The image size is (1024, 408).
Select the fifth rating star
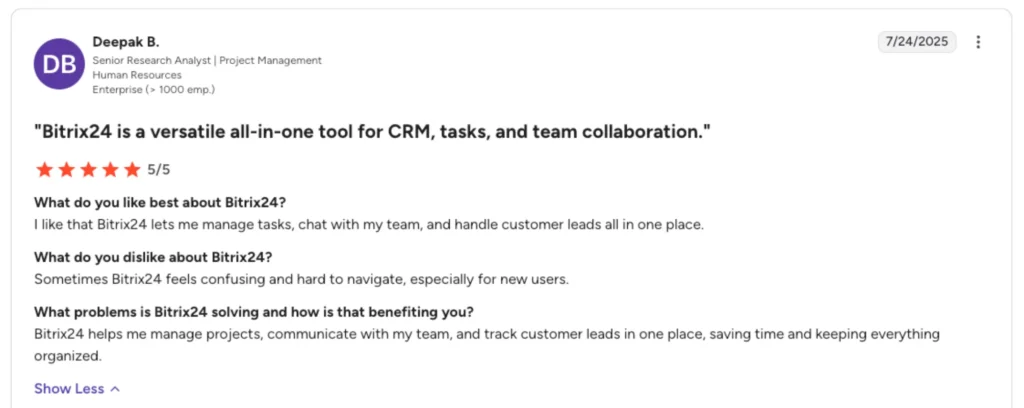[x=133, y=170]
